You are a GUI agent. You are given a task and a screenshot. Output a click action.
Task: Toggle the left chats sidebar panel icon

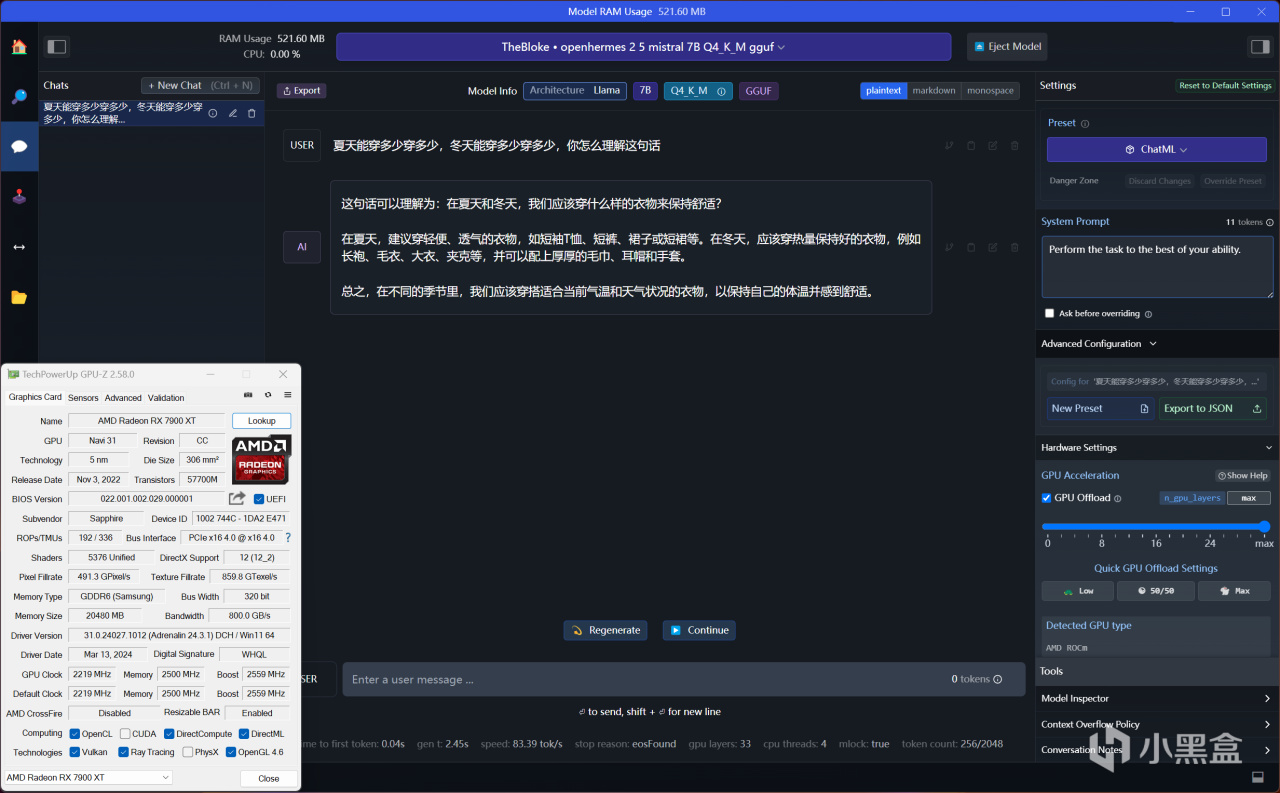[57, 46]
